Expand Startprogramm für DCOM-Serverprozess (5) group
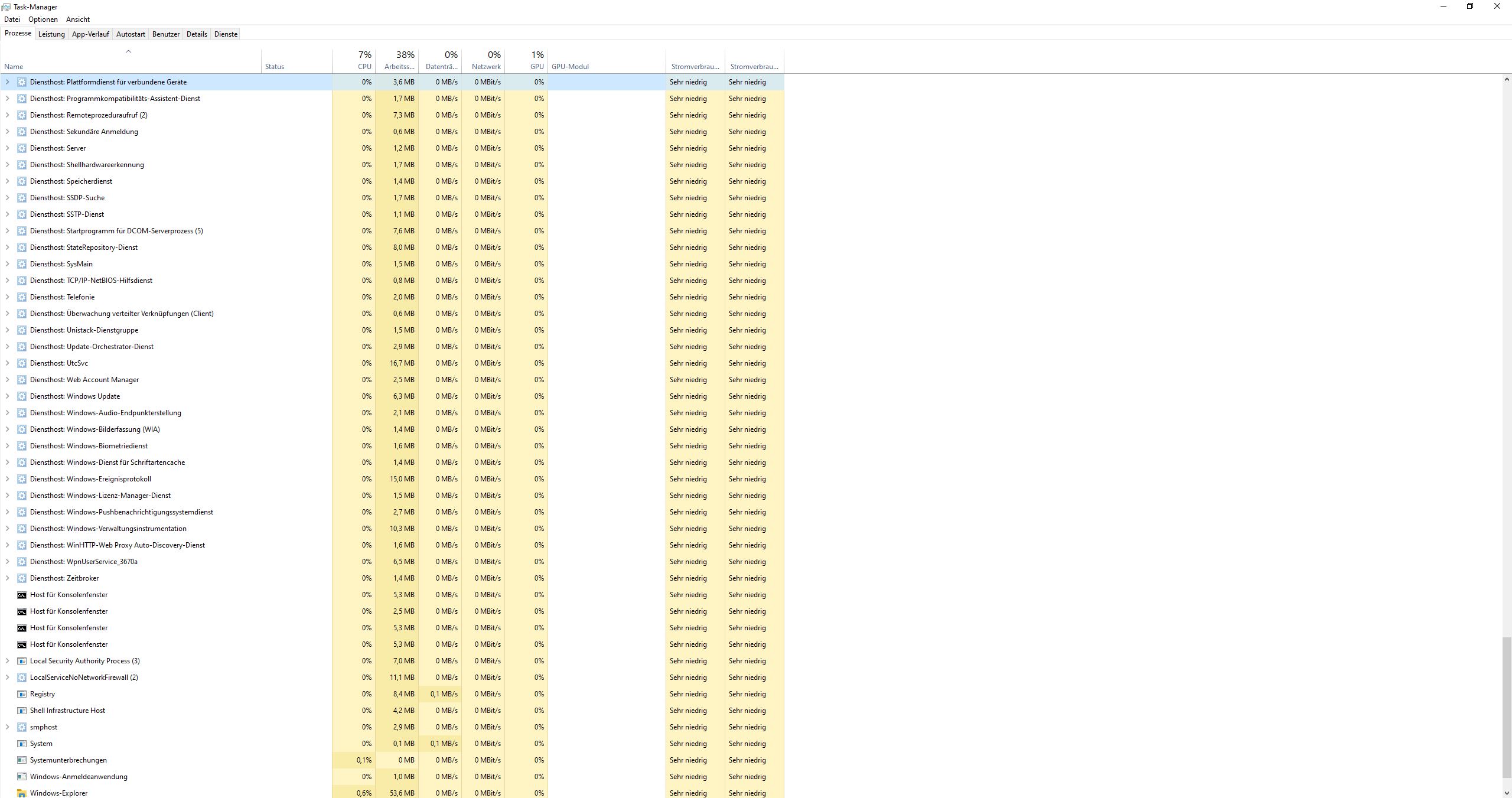 7,231
